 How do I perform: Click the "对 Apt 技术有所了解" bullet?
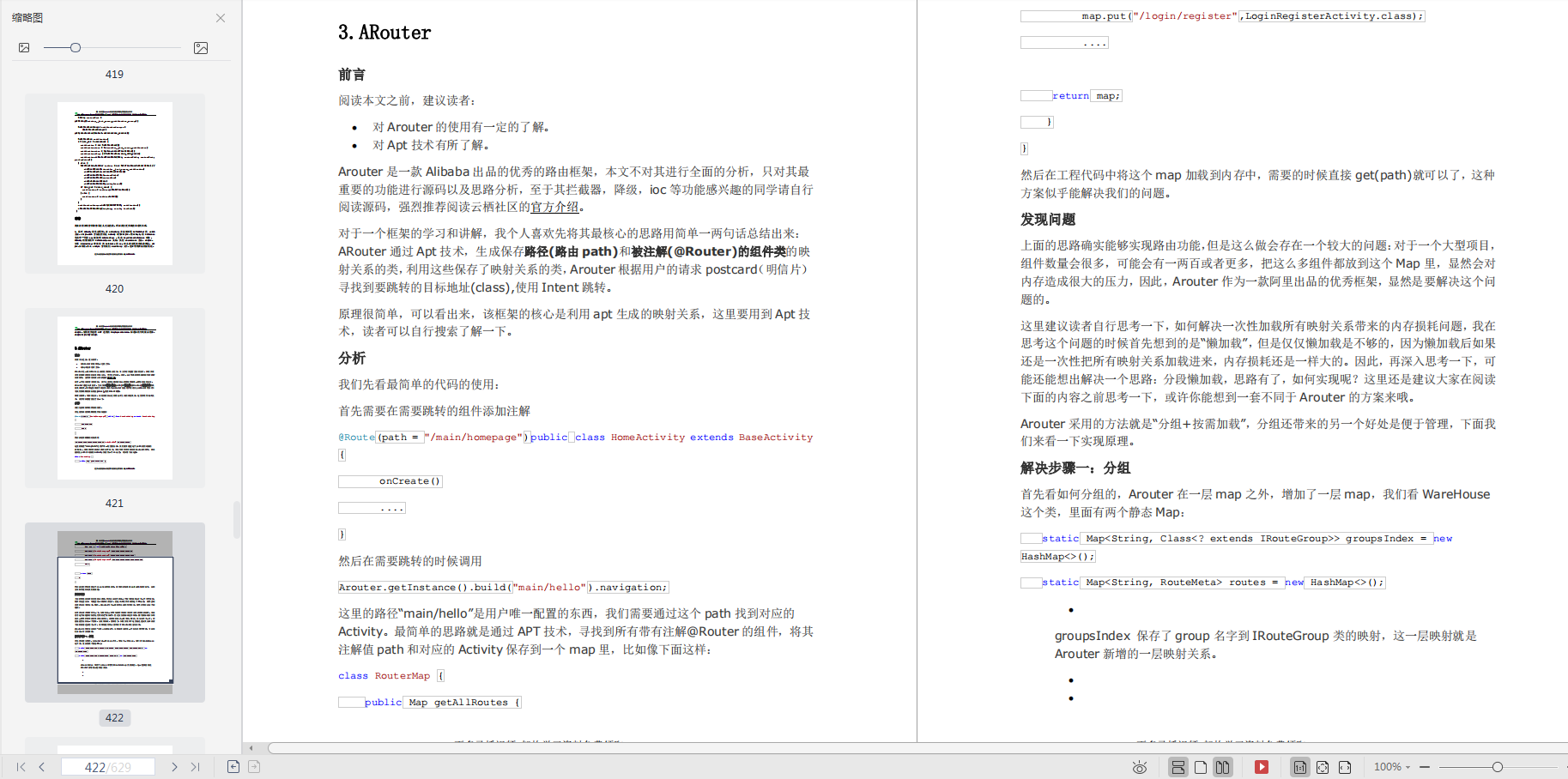point(431,145)
